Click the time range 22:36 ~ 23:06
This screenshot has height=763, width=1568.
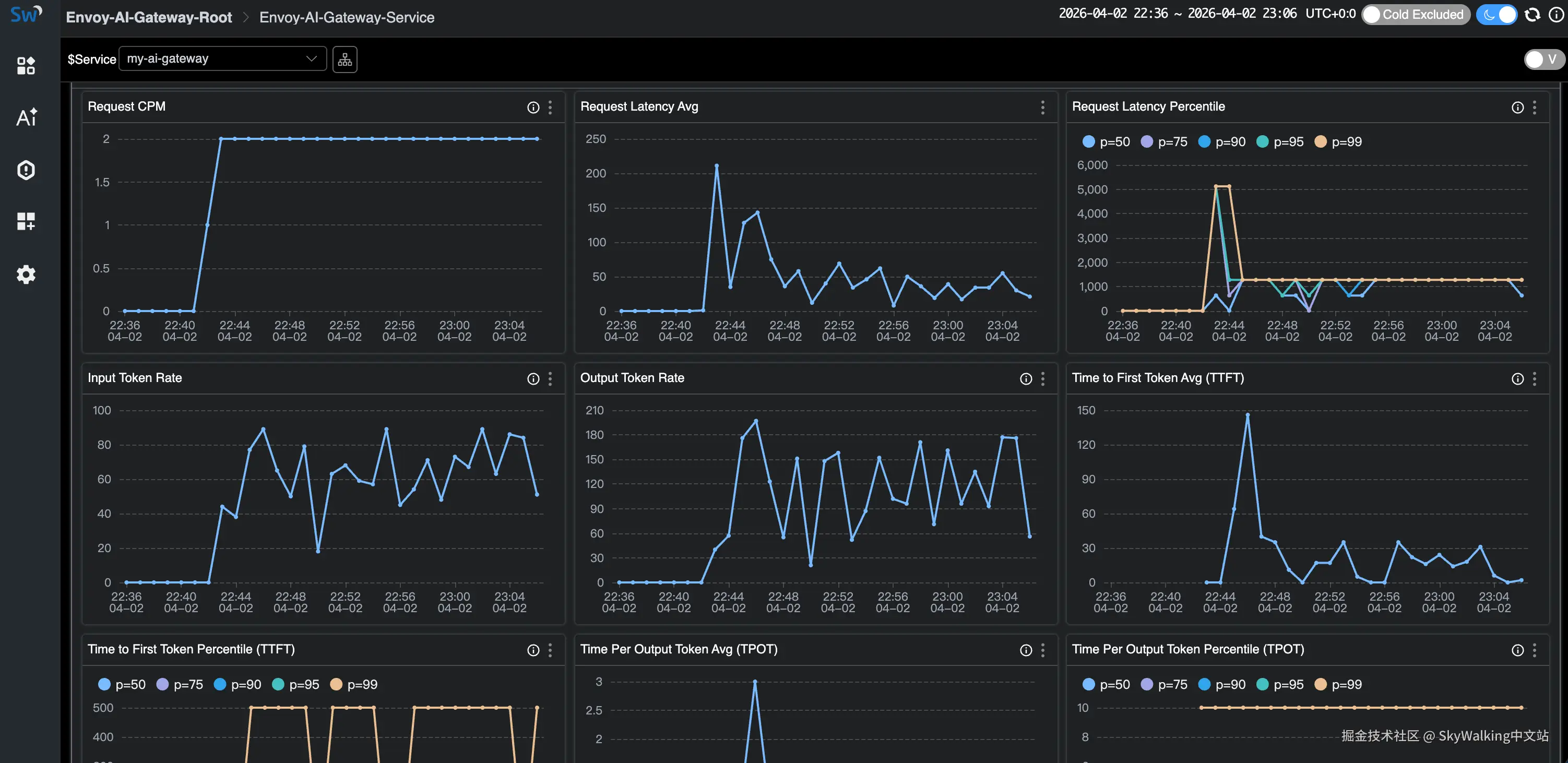click(x=1177, y=14)
